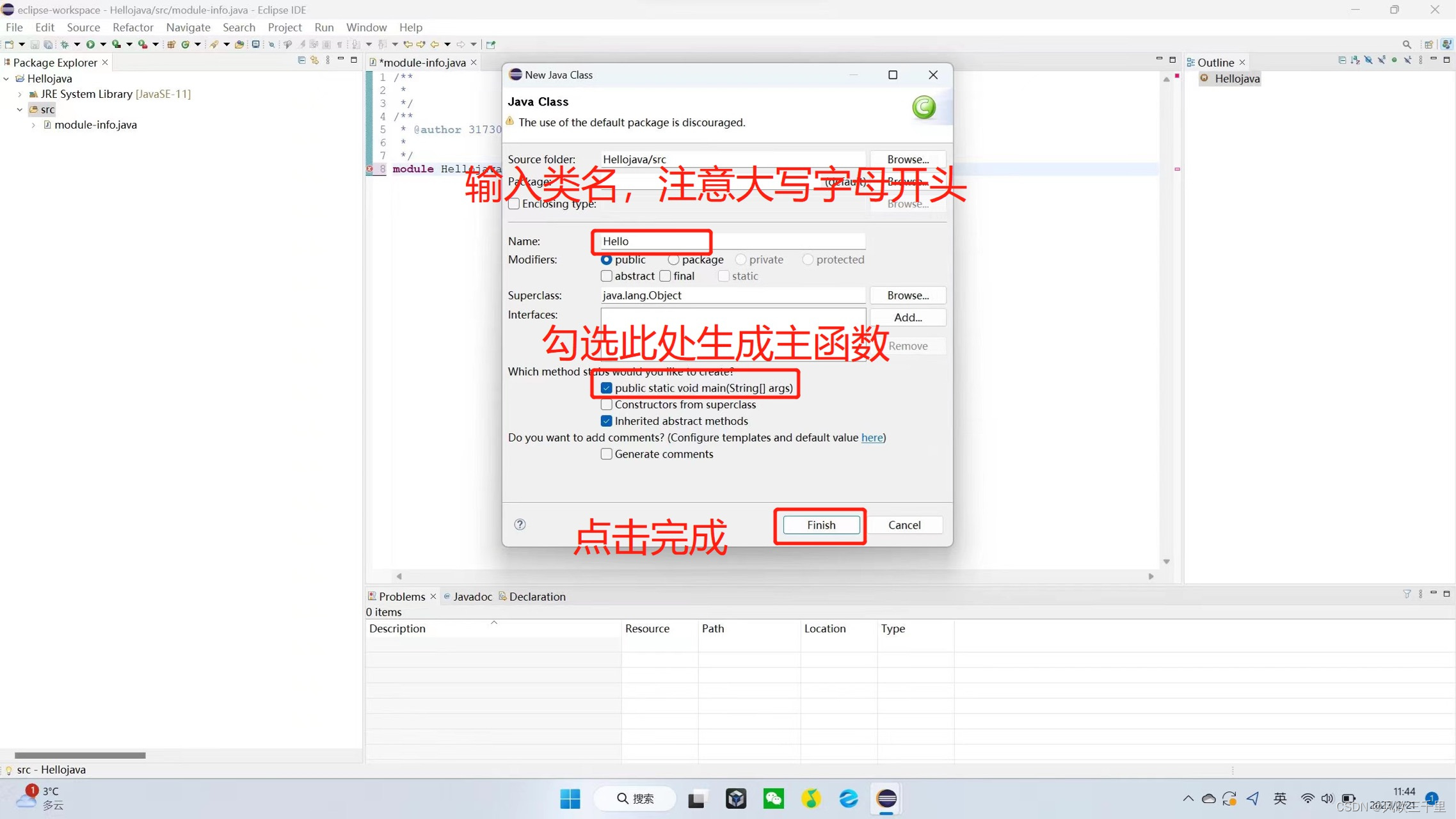
Task: Open the Refactor menu
Action: click(x=132, y=27)
